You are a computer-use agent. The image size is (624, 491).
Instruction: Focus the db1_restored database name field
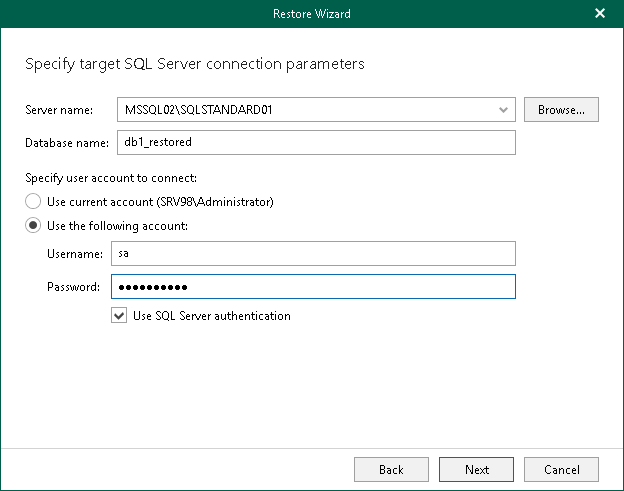314,142
